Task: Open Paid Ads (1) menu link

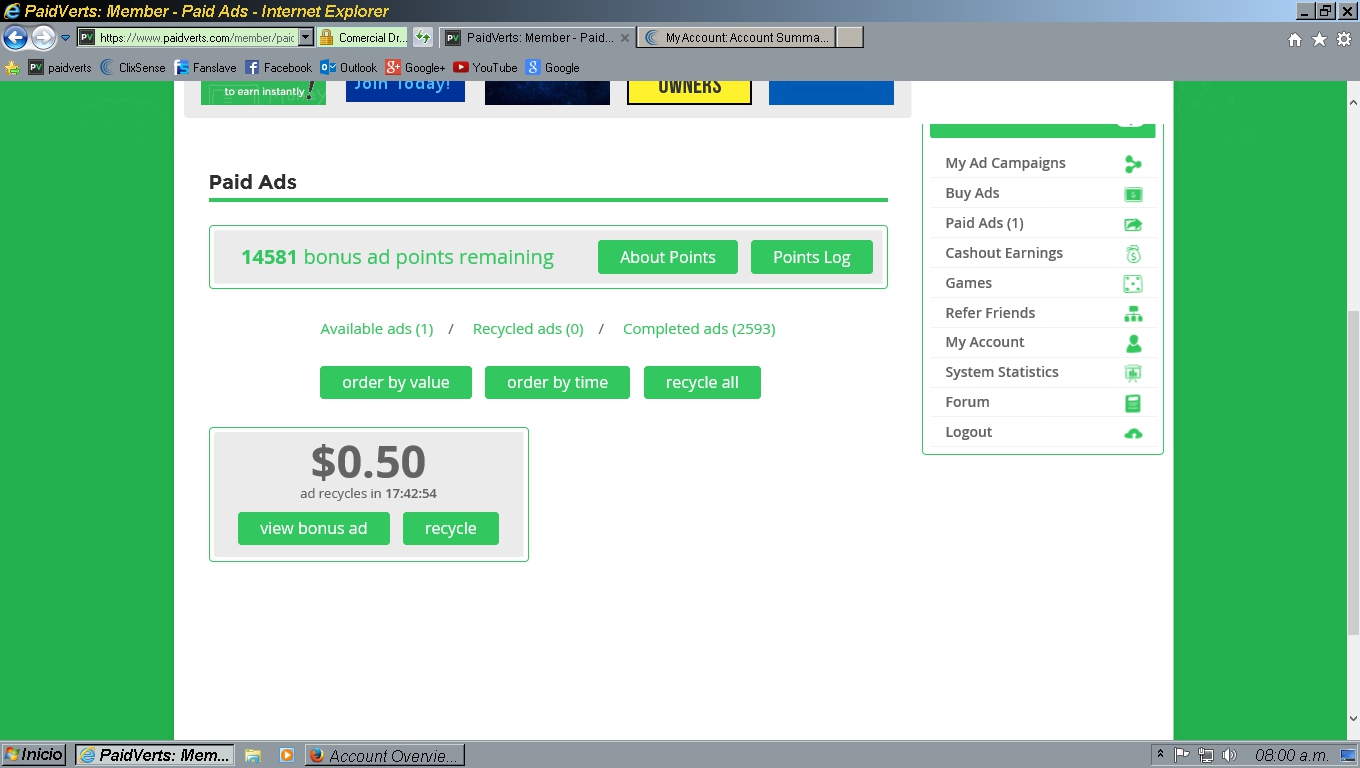Action: tap(984, 223)
